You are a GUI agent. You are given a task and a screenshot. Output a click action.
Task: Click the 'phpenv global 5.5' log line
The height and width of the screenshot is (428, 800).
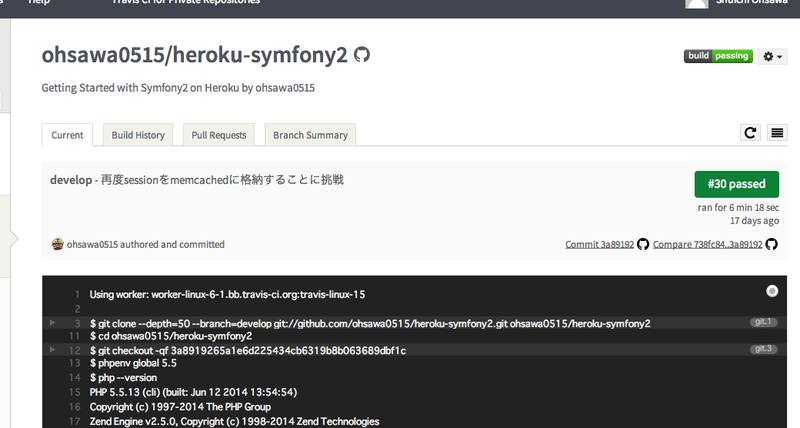133,363
